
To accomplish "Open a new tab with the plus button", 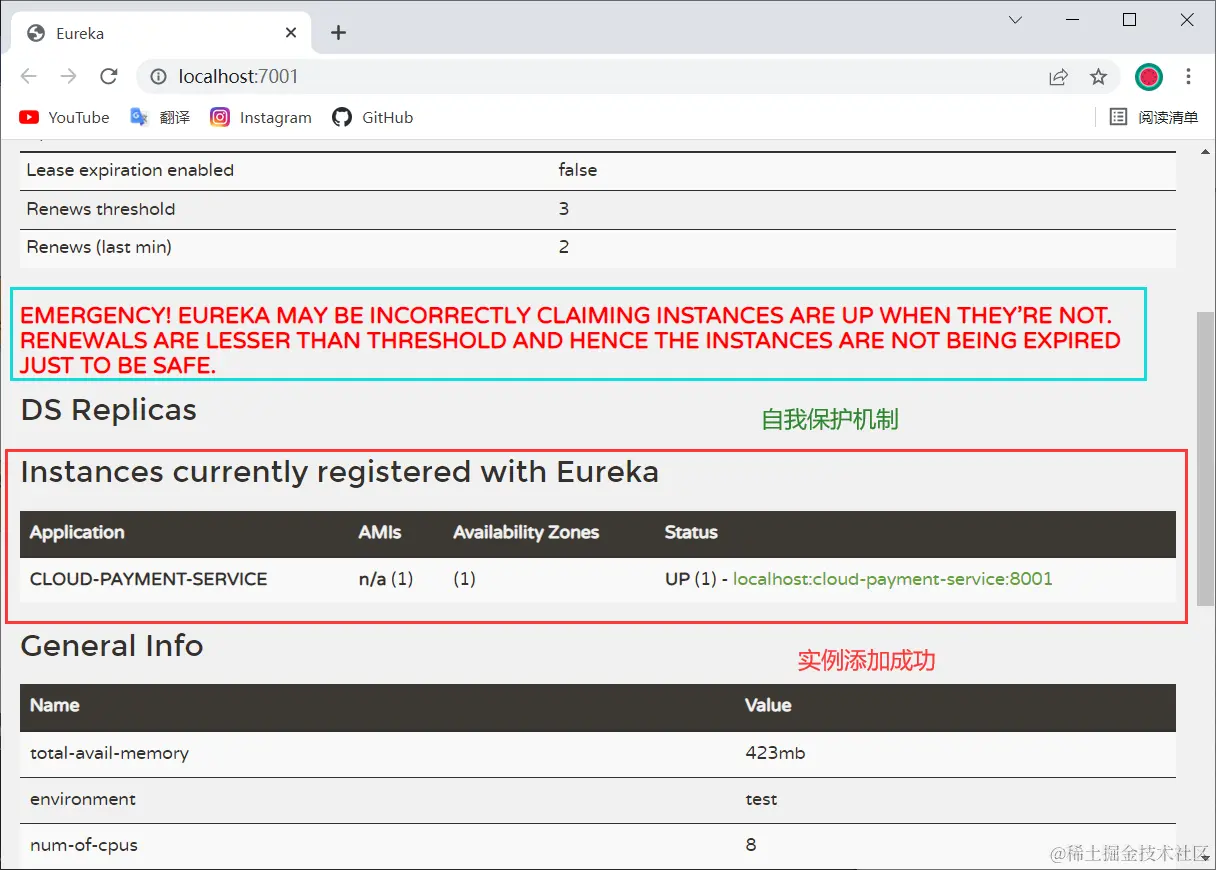I will point(338,33).
